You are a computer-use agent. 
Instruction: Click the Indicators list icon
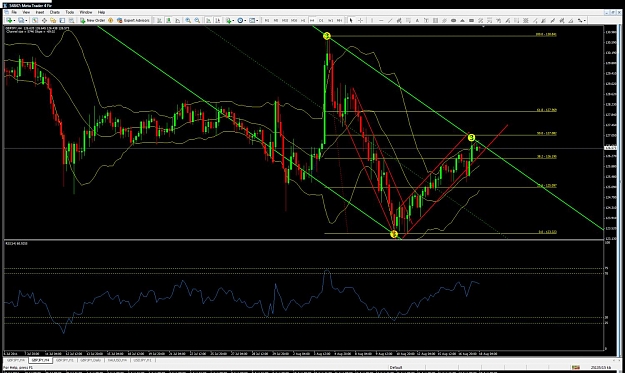[228, 20]
